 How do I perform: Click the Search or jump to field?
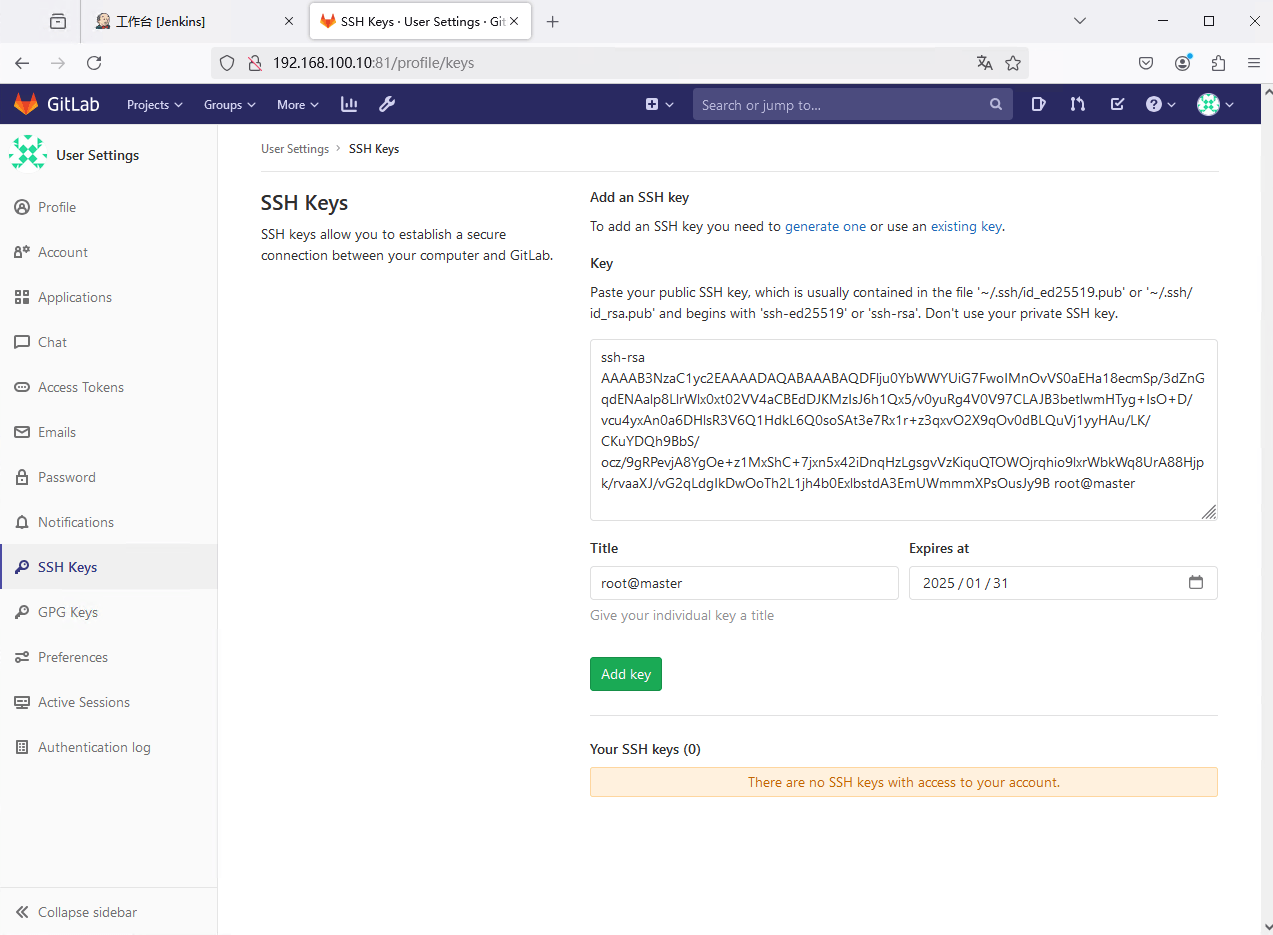pyautogui.click(x=840, y=104)
